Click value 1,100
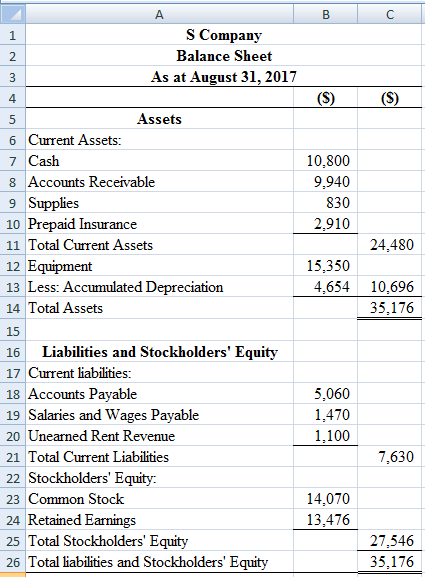The height and width of the screenshot is (577, 425). pyautogui.click(x=325, y=436)
